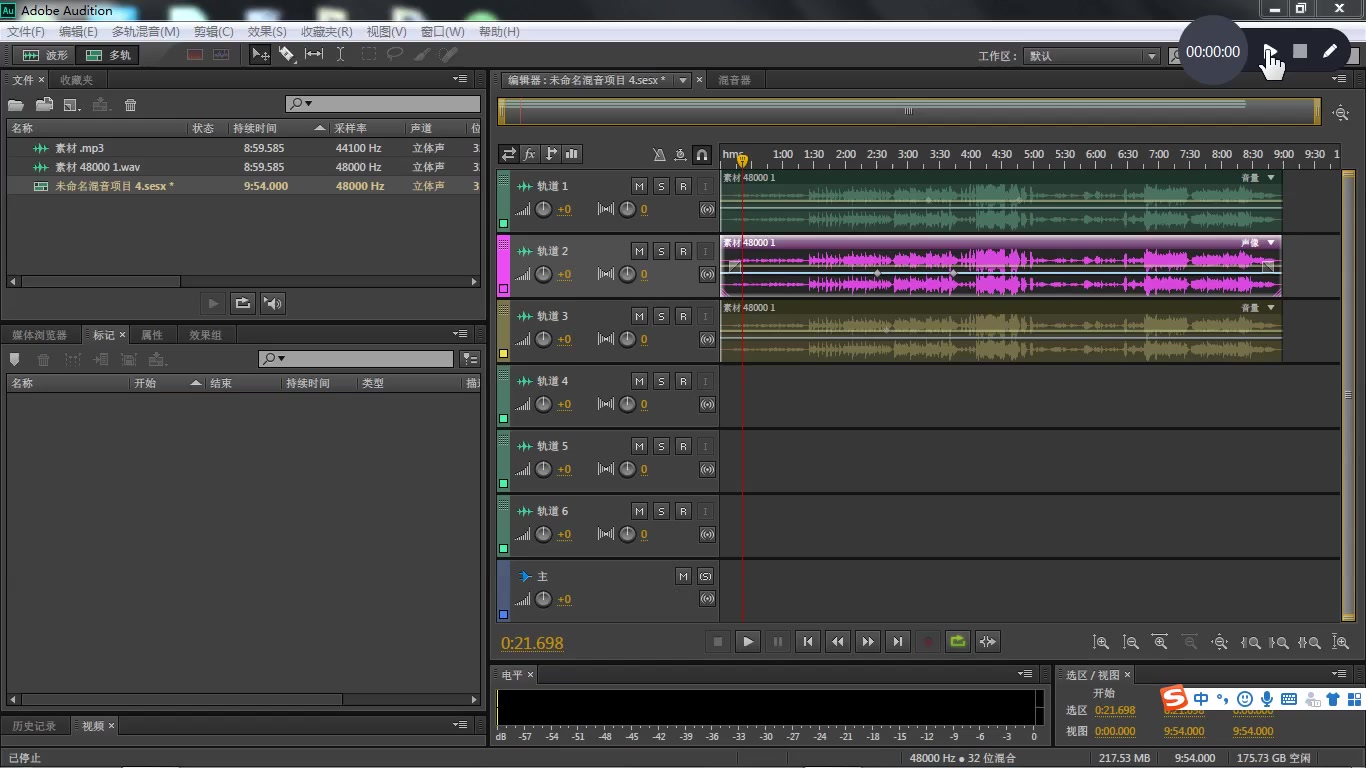Open the 工作区 workspace dropdown

pos(1092,56)
